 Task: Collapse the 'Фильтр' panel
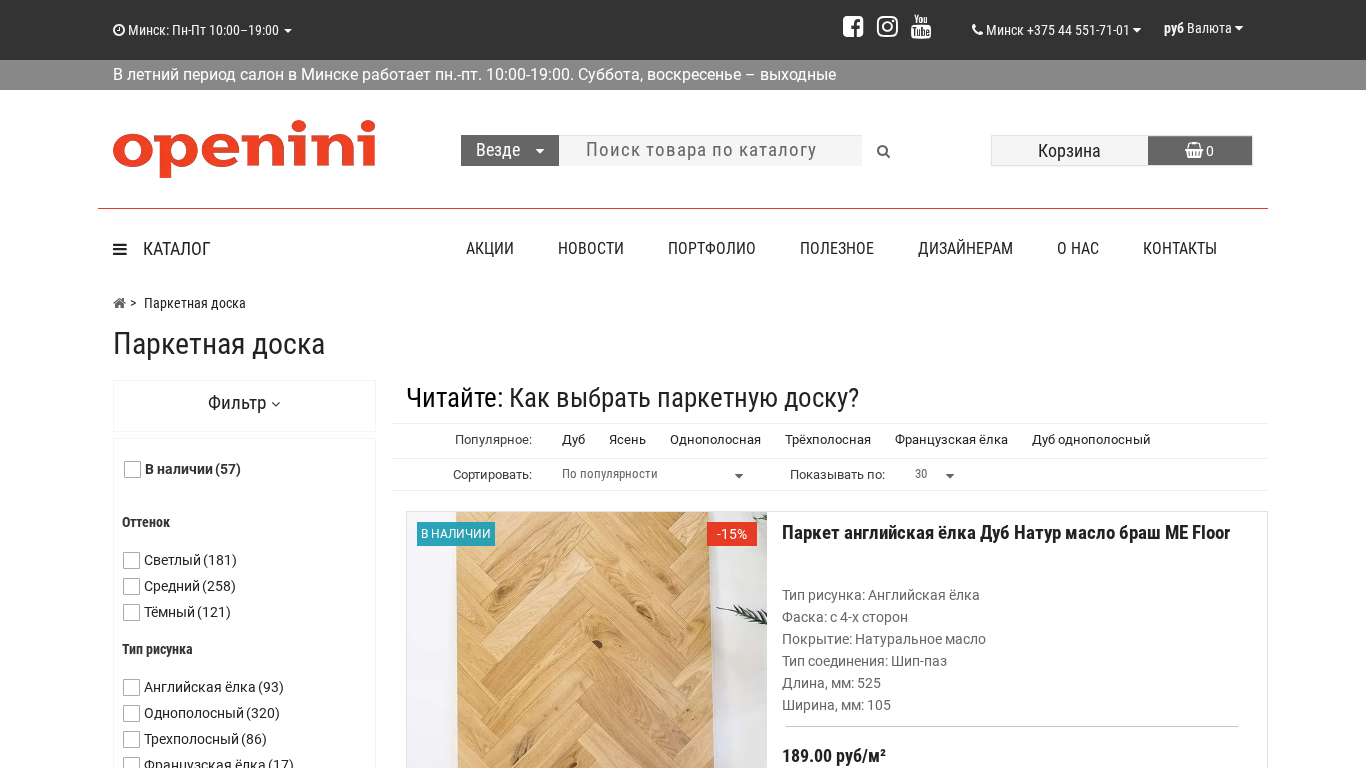244,403
